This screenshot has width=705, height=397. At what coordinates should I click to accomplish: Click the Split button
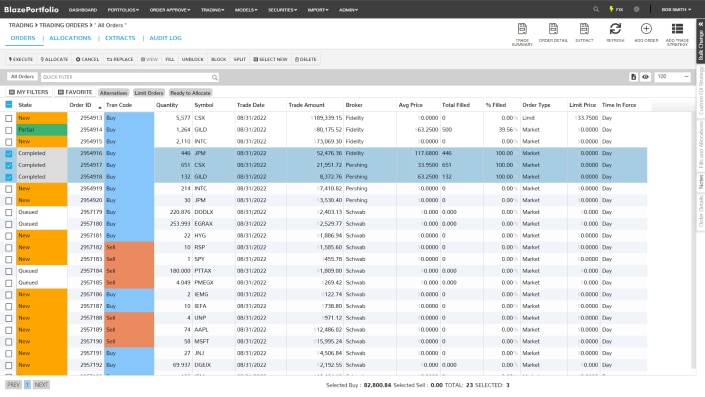(x=240, y=59)
